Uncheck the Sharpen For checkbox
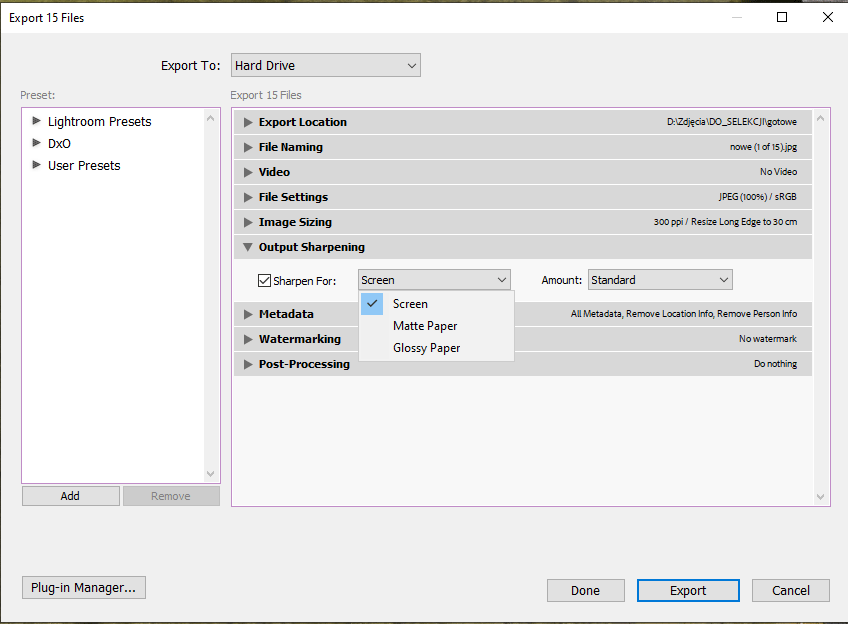 (x=265, y=281)
